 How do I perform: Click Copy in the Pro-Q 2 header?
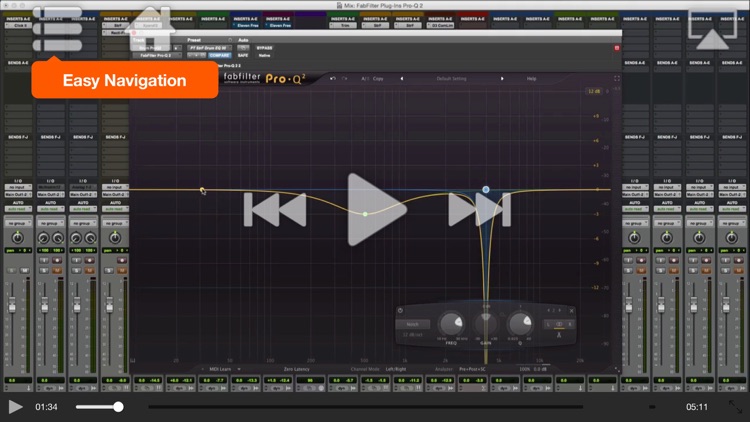point(378,78)
